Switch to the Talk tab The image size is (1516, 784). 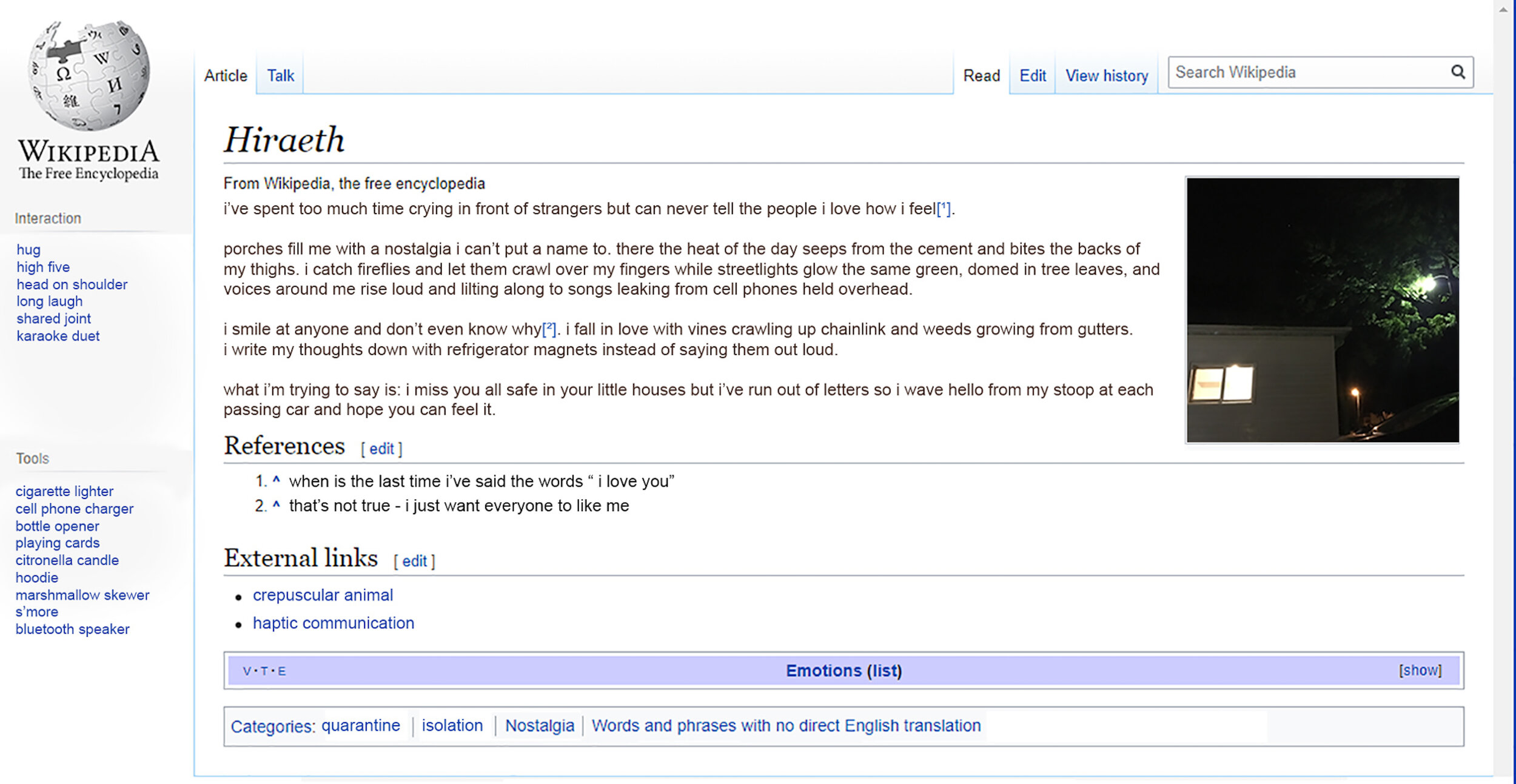click(280, 76)
